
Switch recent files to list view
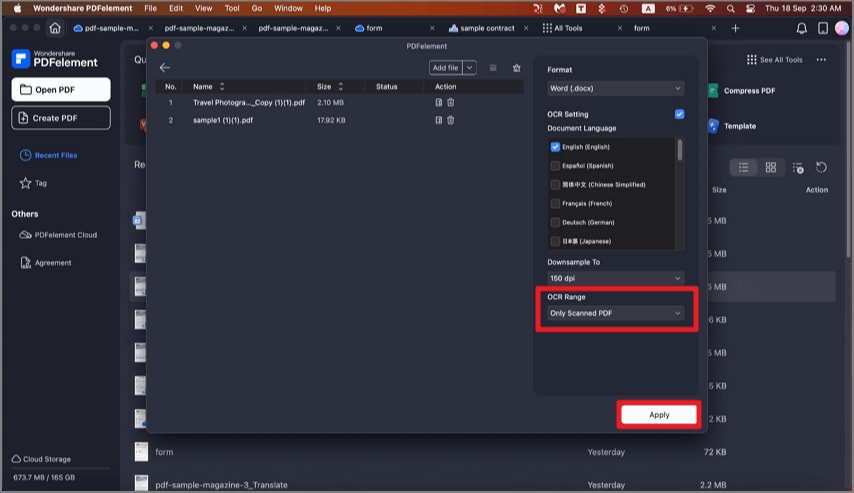743,168
